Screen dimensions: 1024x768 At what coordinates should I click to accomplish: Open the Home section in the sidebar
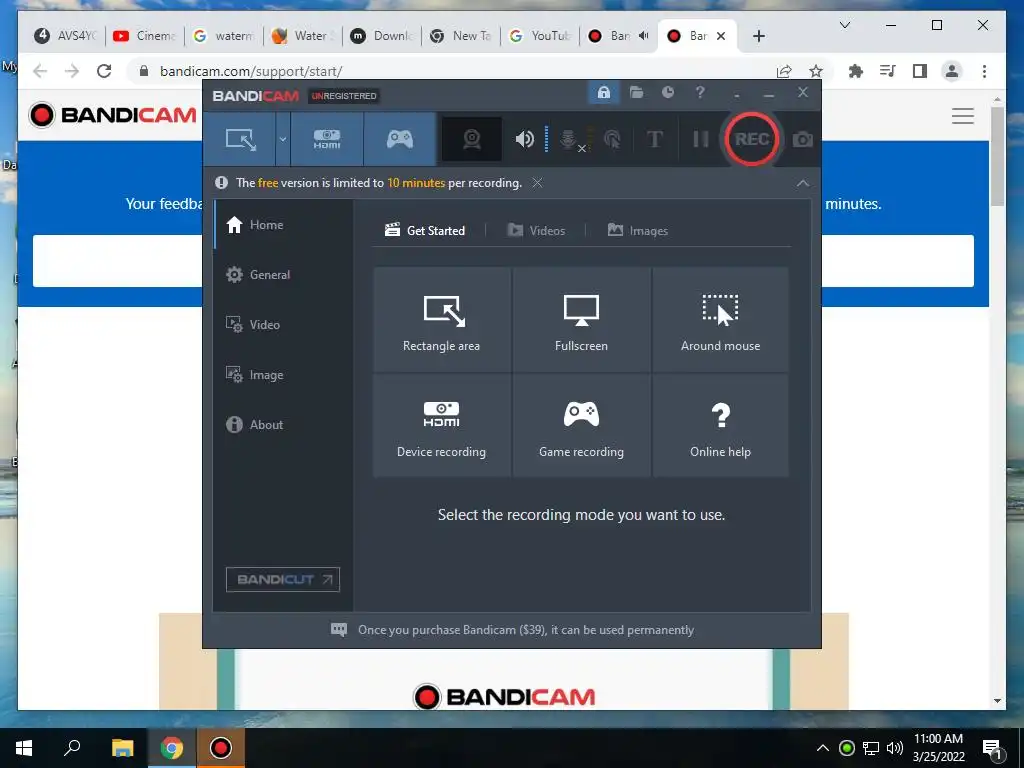(x=283, y=225)
